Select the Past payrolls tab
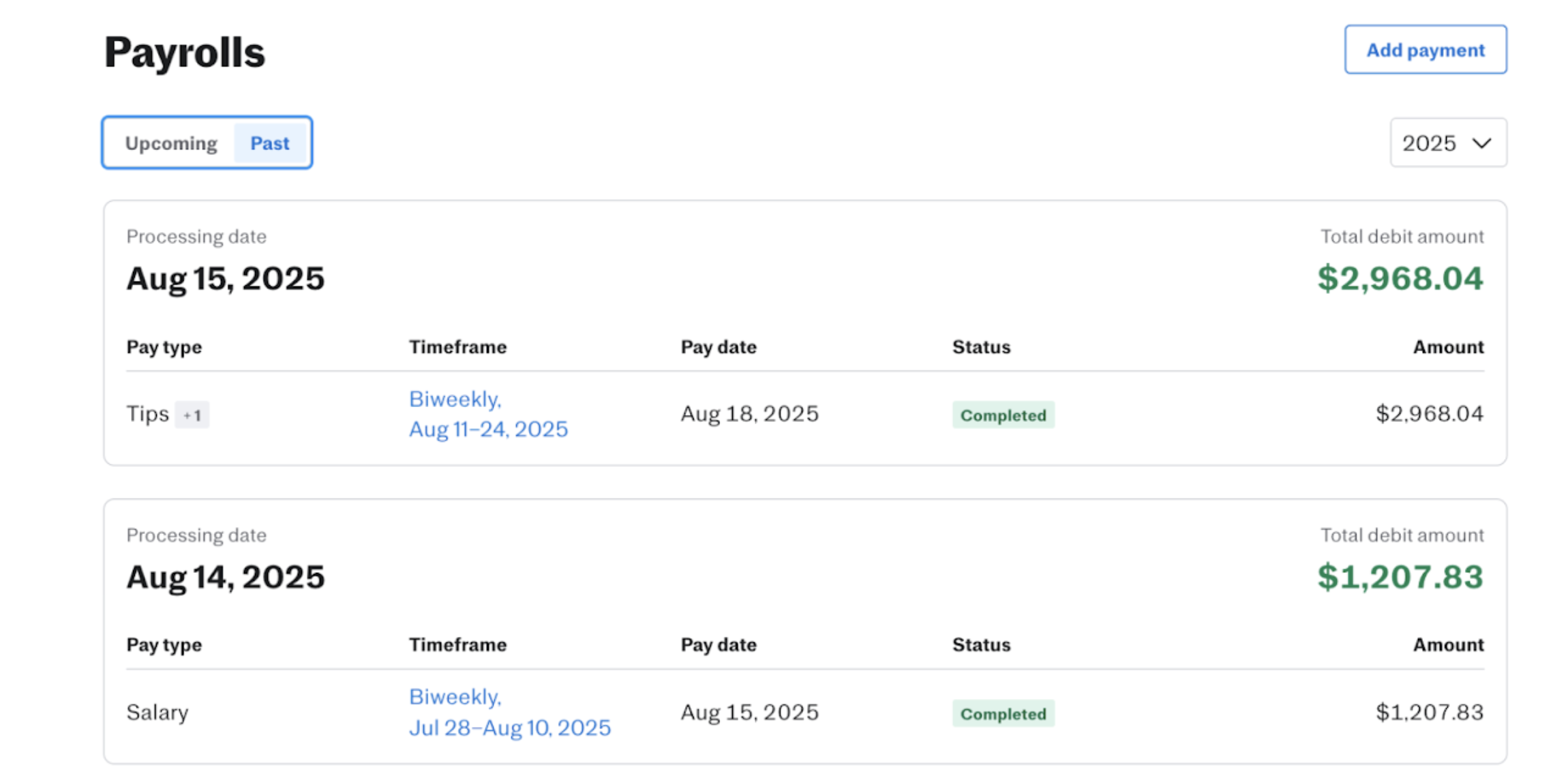Viewport: 1568px width, 776px height. [269, 143]
